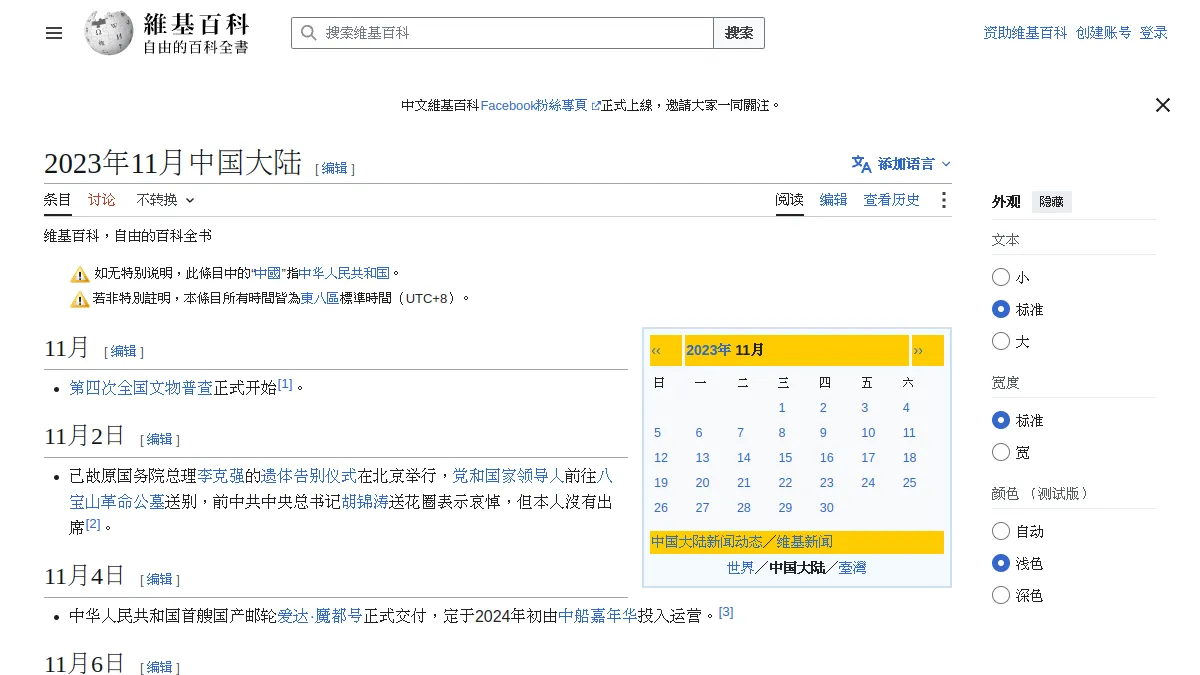The image size is (1200, 675).
Task: Open citation reference [3]
Action: (x=726, y=612)
